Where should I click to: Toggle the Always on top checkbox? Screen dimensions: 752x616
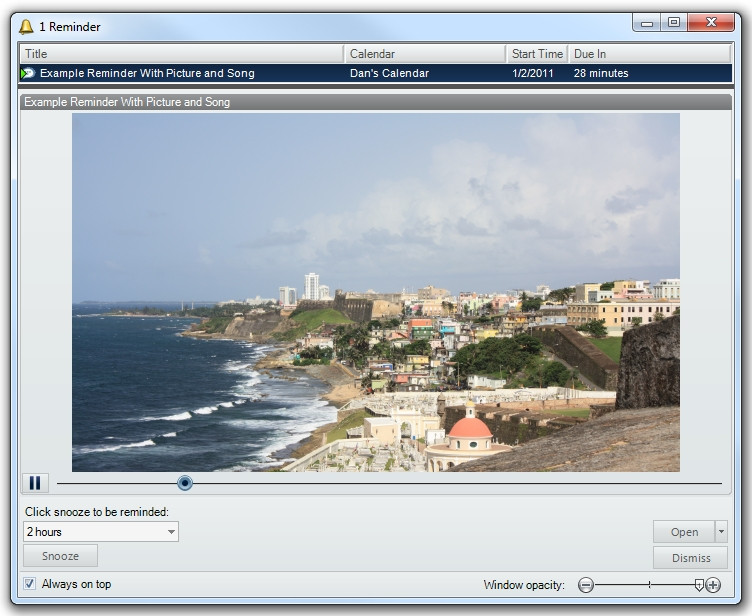coord(30,584)
